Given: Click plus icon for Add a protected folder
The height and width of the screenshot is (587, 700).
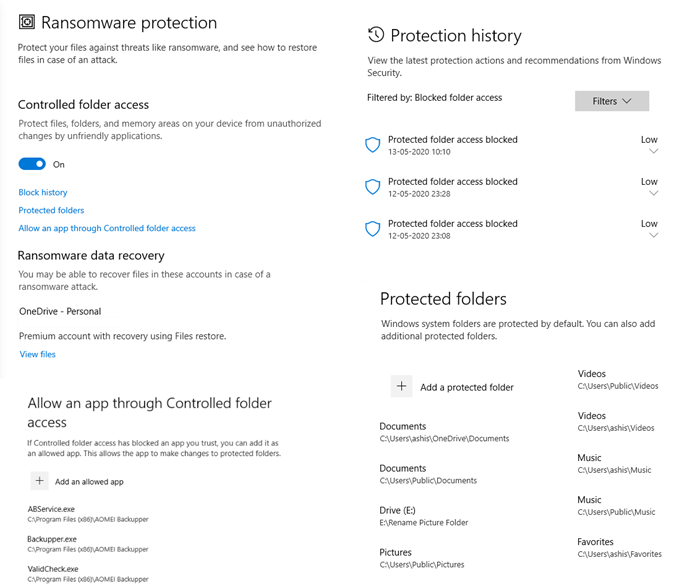Looking at the screenshot, I should pyautogui.click(x=401, y=386).
